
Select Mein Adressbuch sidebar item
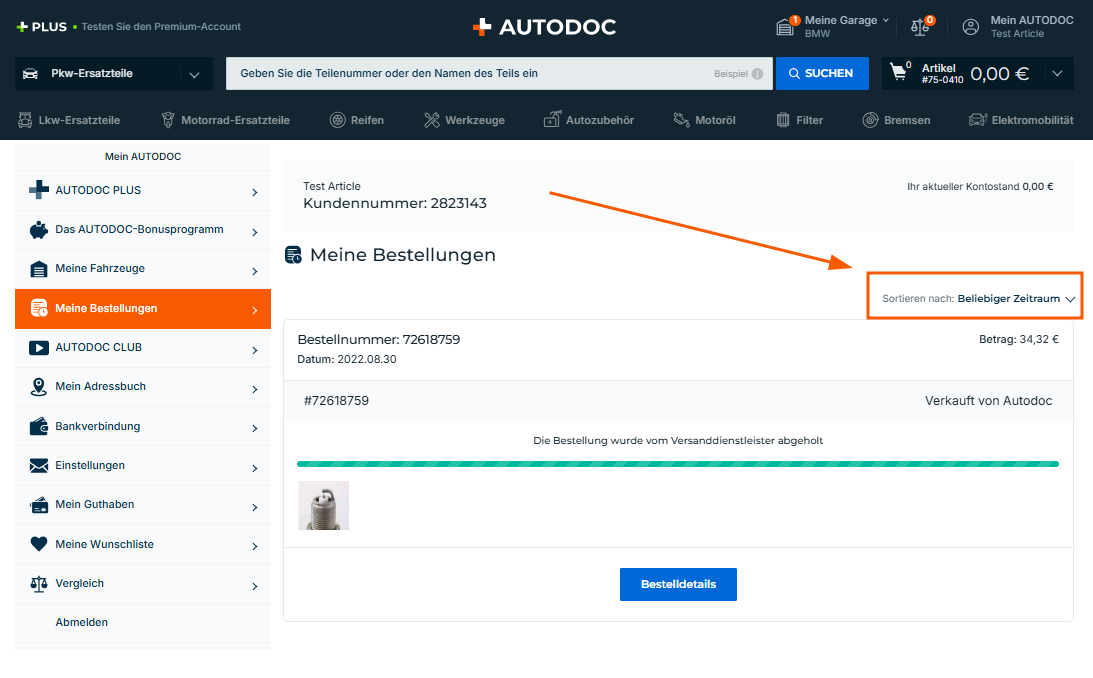pyautogui.click(x=142, y=387)
